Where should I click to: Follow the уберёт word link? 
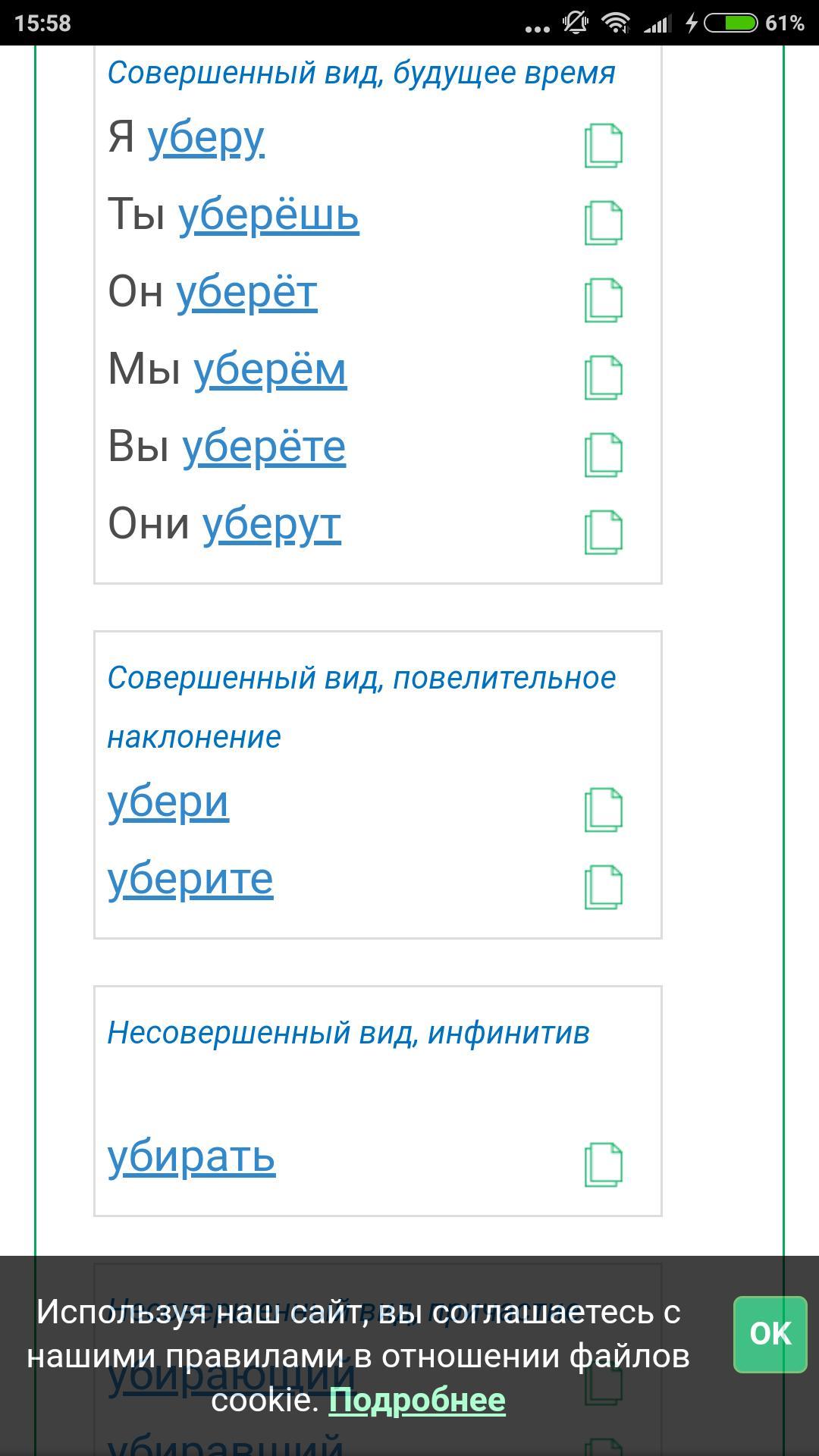pyautogui.click(x=246, y=293)
